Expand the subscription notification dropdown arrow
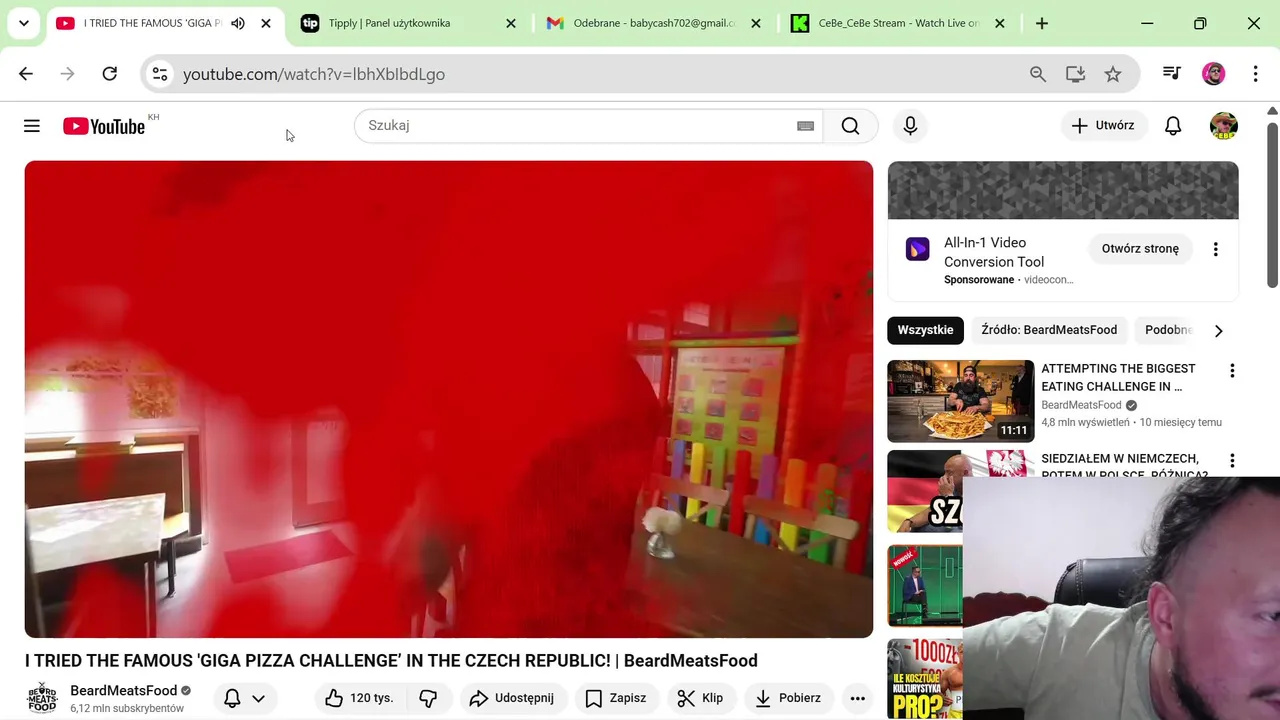Image resolution: width=1280 pixels, height=720 pixels. point(258,698)
